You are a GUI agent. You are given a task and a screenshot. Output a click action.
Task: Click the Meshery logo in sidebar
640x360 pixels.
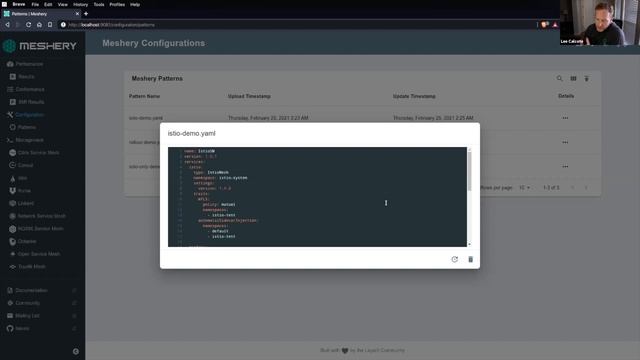click(40, 46)
